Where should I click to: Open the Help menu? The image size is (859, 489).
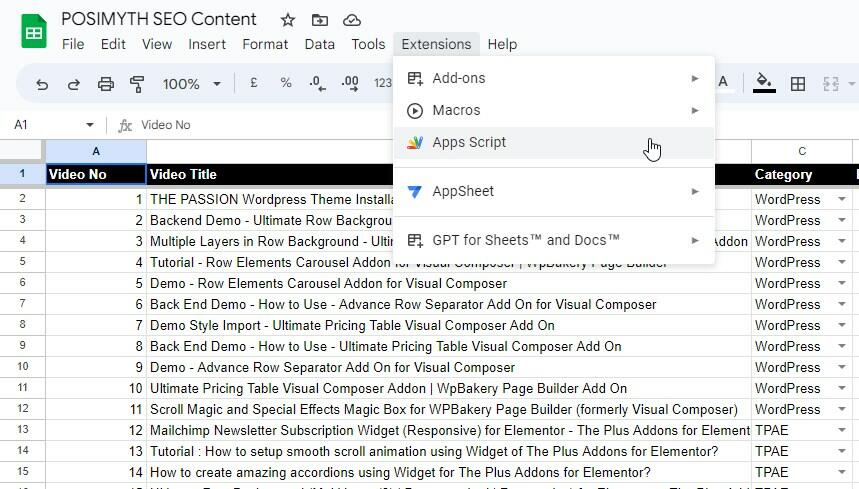[x=502, y=44]
